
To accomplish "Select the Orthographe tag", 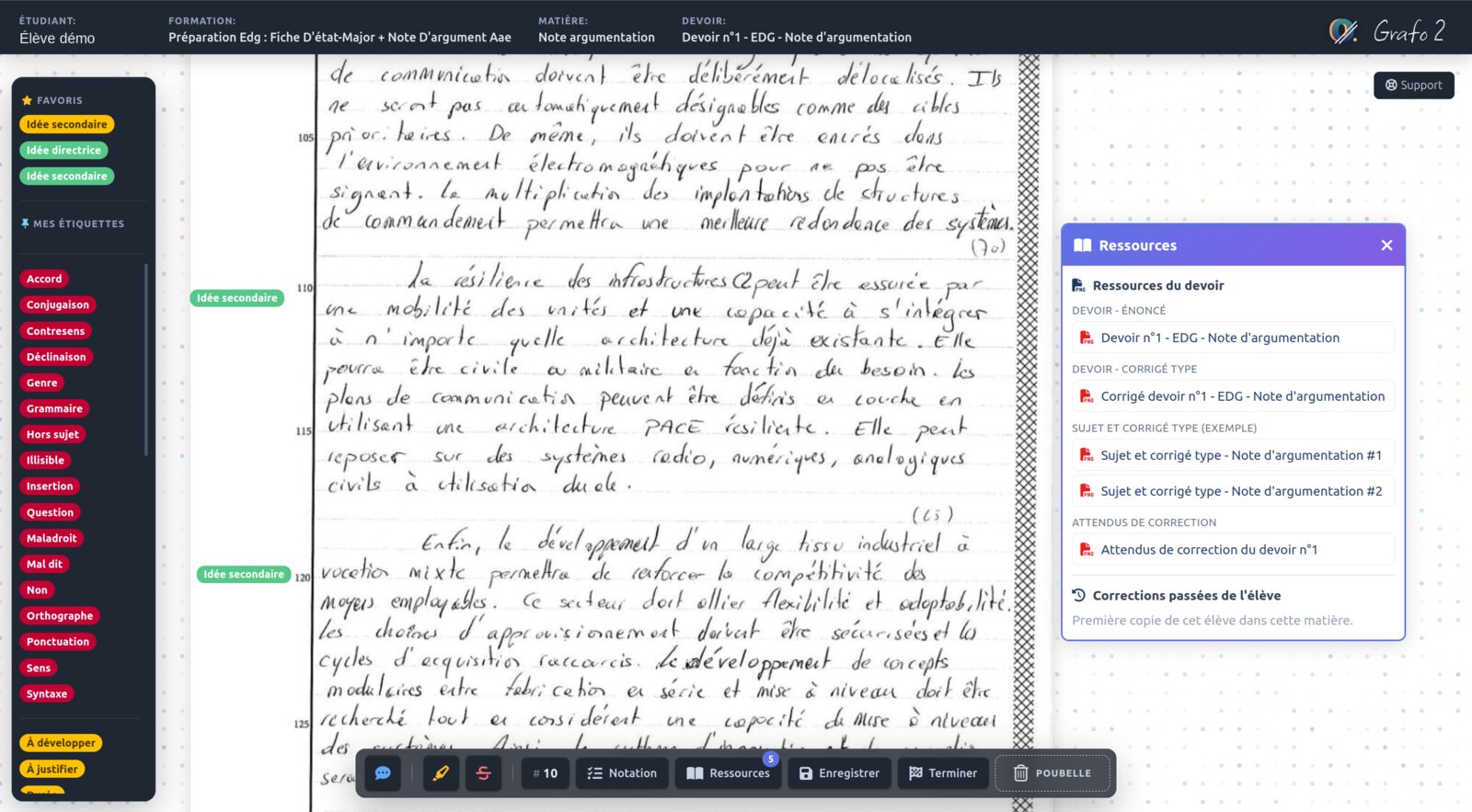I will point(60,616).
